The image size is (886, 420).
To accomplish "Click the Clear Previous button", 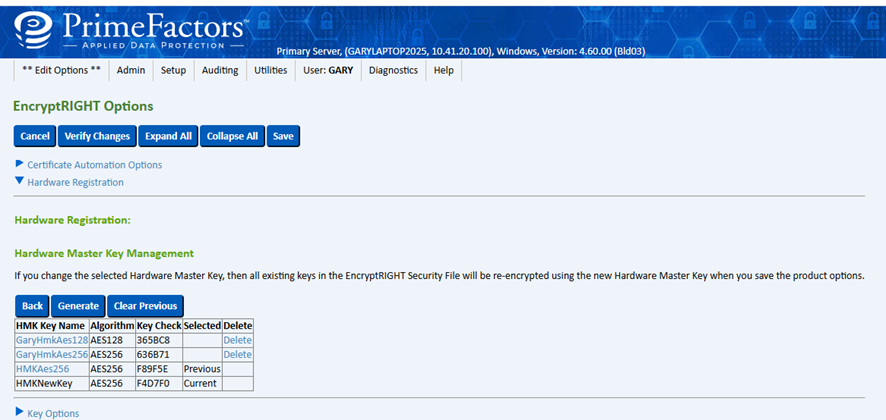I will 145,306.
